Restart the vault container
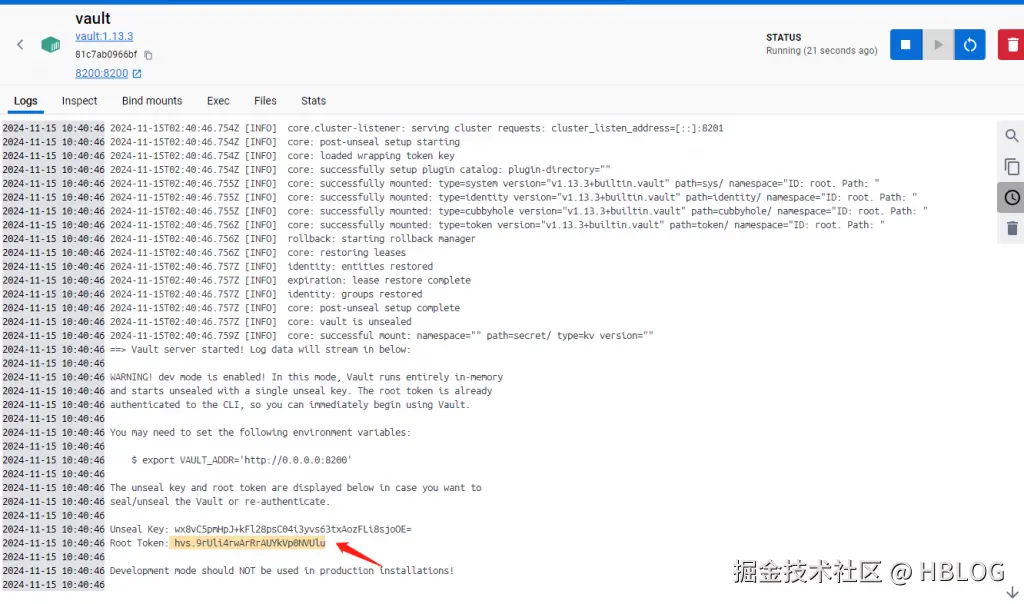The image size is (1024, 604). pos(969,44)
